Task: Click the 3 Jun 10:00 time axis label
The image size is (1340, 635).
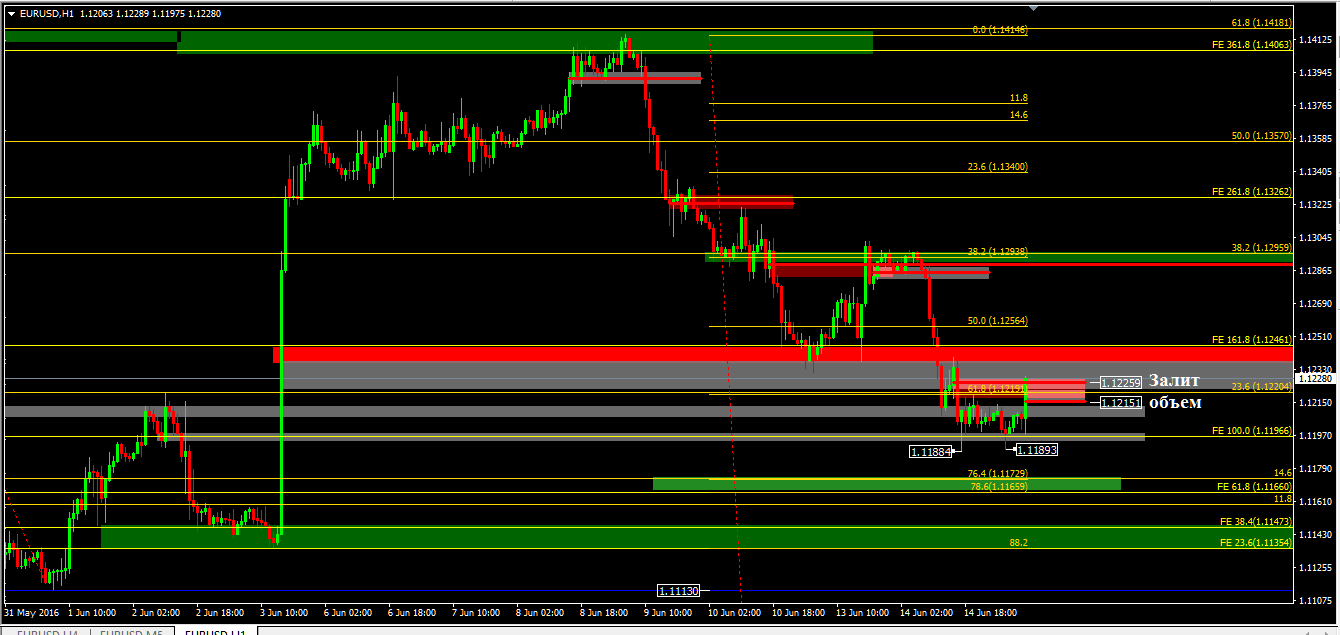Action: (x=282, y=611)
